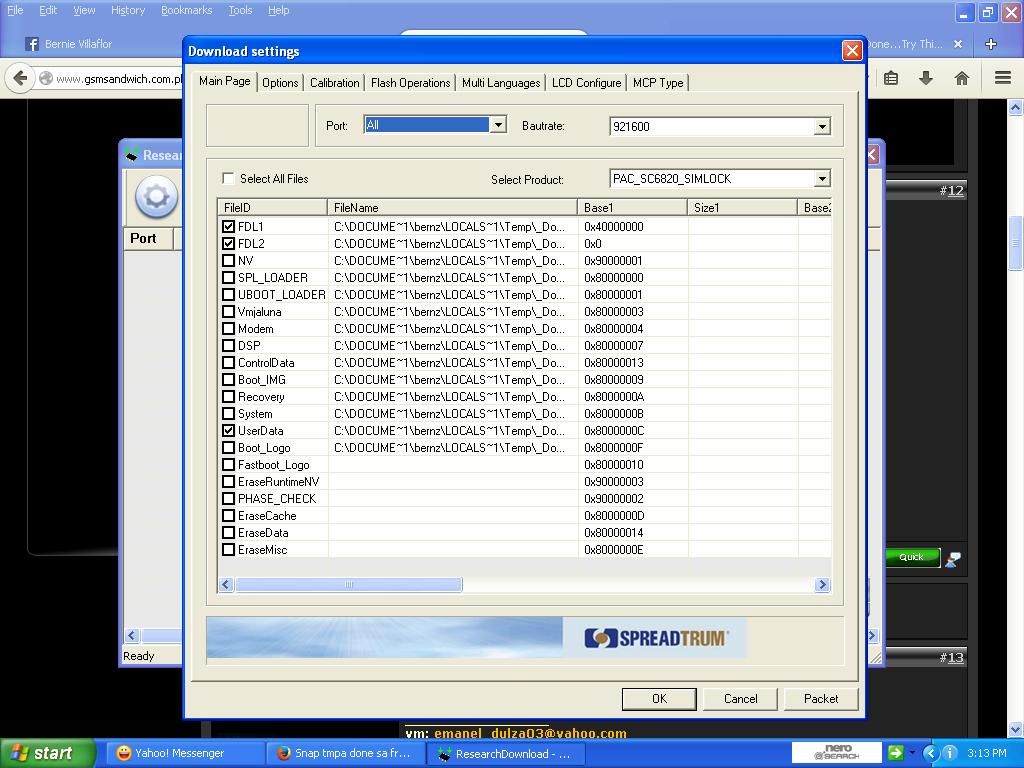The height and width of the screenshot is (768, 1024).
Task: Expand the Select Product dropdown
Action: 821,179
